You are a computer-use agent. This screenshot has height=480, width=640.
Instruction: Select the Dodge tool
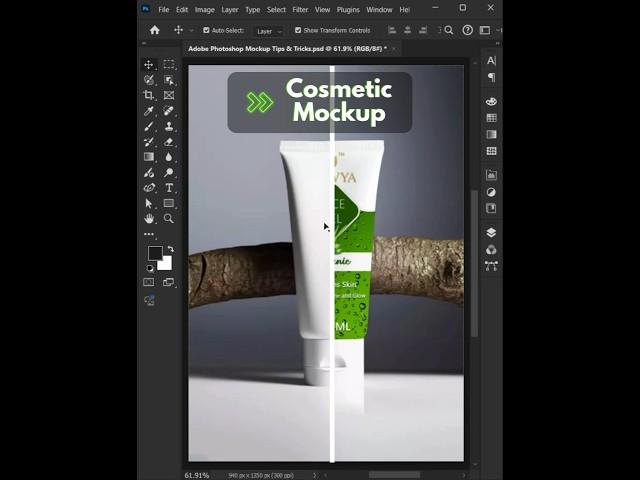coord(169,172)
